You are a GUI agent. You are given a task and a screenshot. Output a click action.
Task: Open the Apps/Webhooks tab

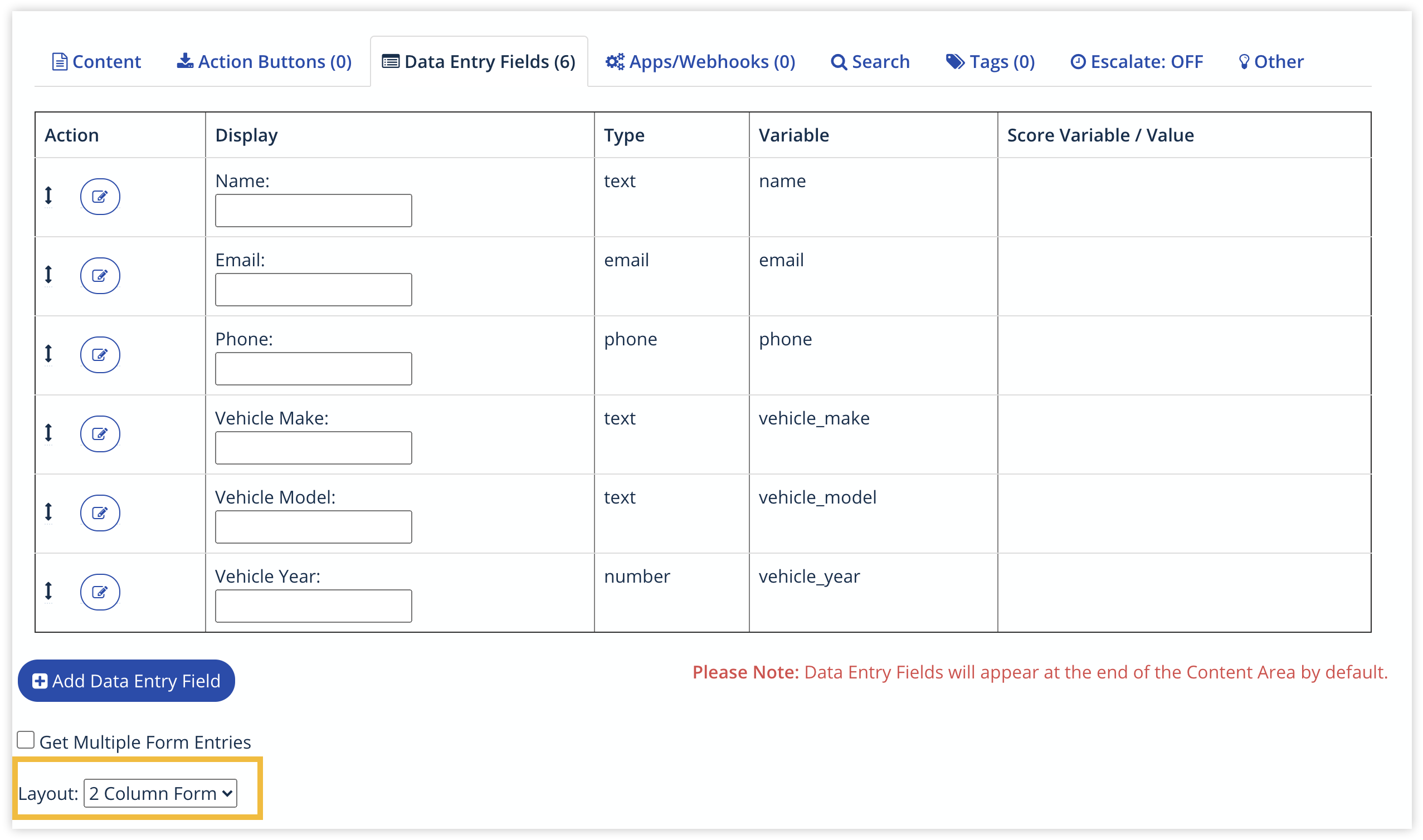(x=702, y=61)
